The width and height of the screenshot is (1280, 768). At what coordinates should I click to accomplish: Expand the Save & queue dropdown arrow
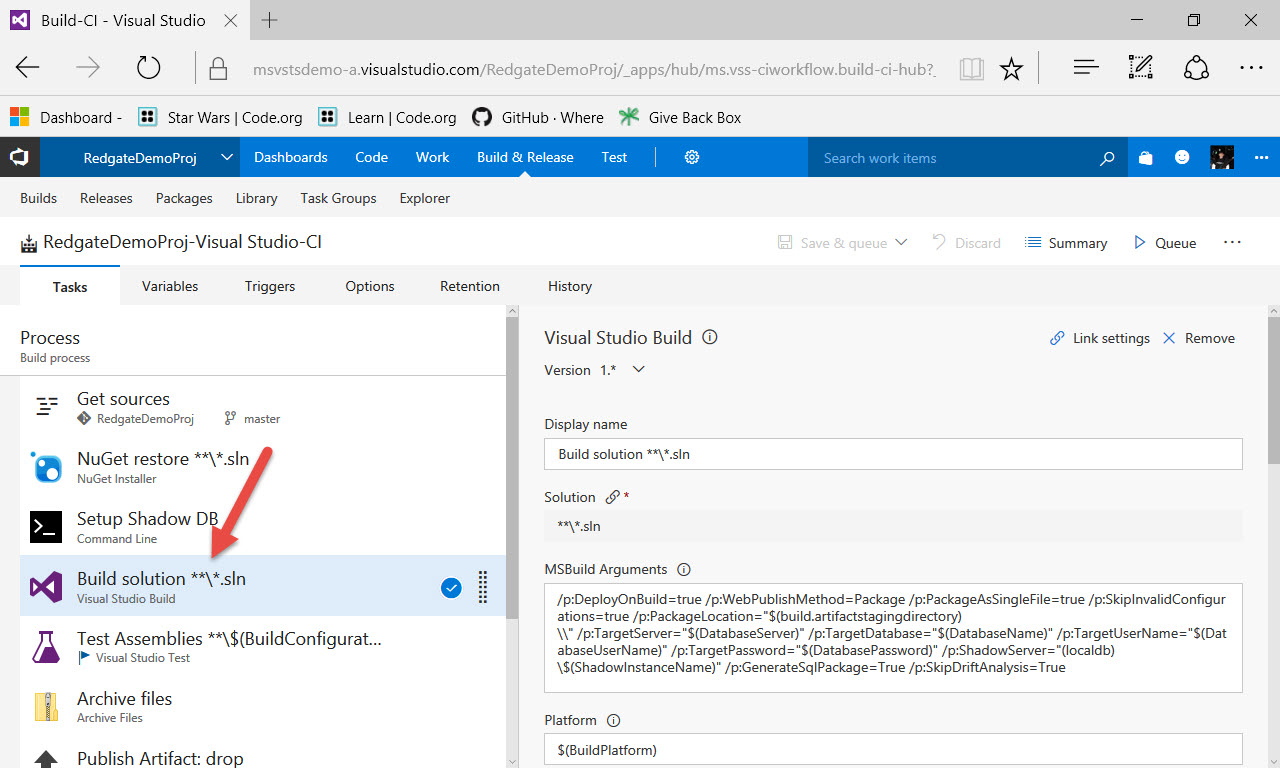tap(901, 242)
